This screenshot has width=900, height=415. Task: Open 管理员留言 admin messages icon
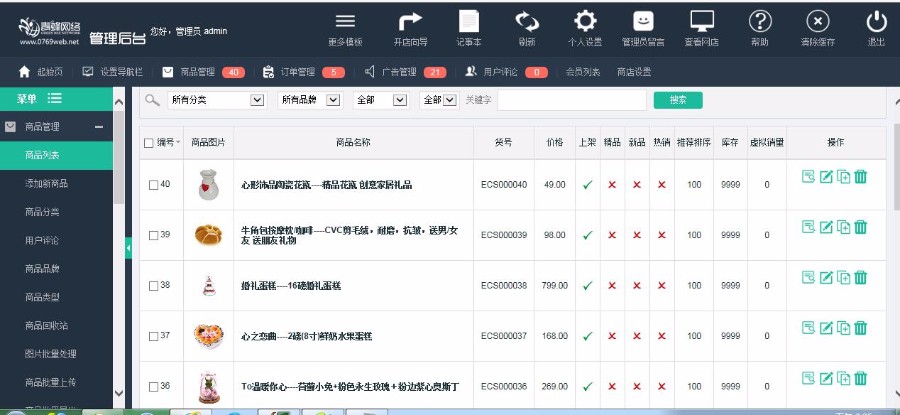(x=643, y=22)
